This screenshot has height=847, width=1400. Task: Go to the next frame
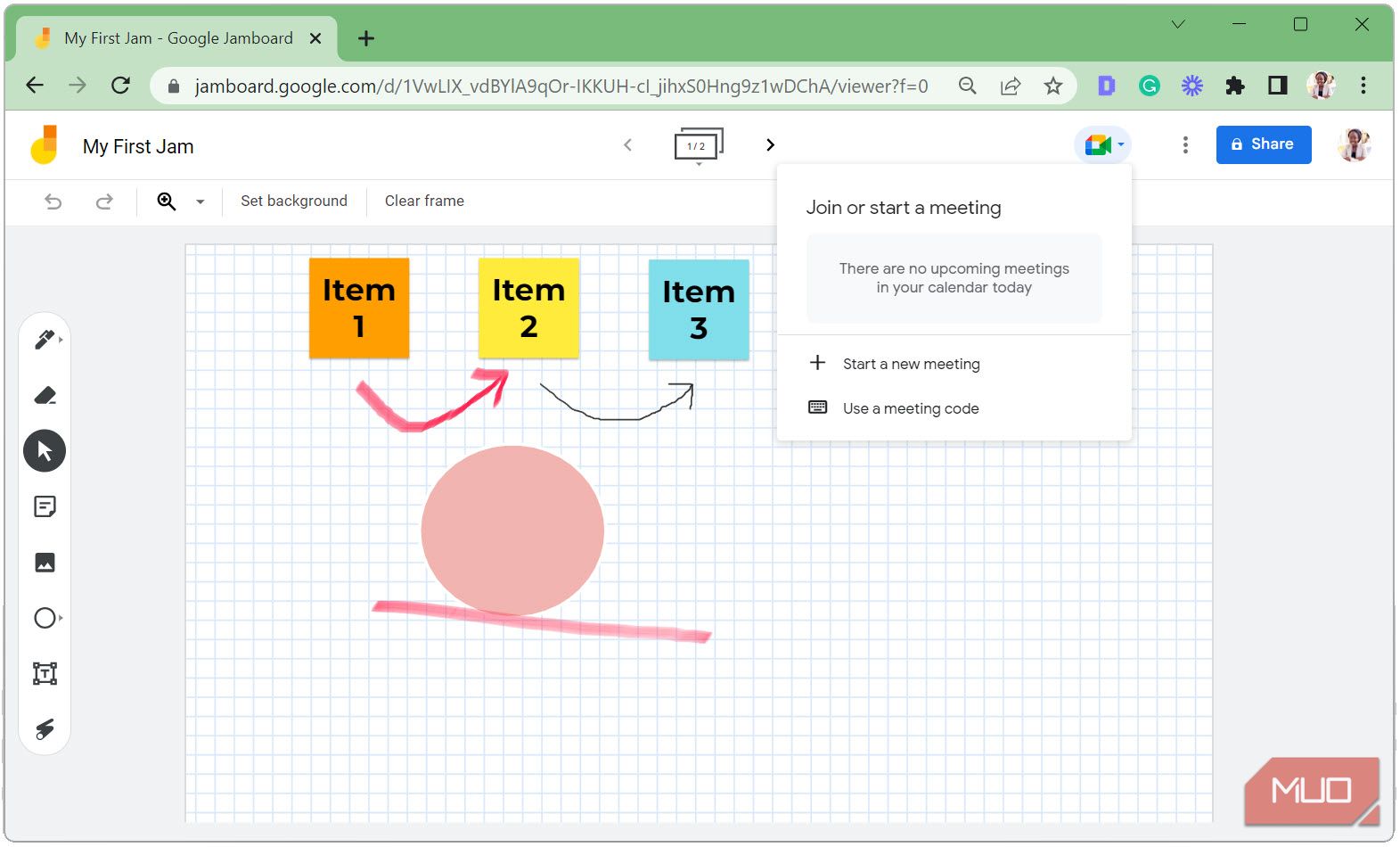click(x=771, y=145)
